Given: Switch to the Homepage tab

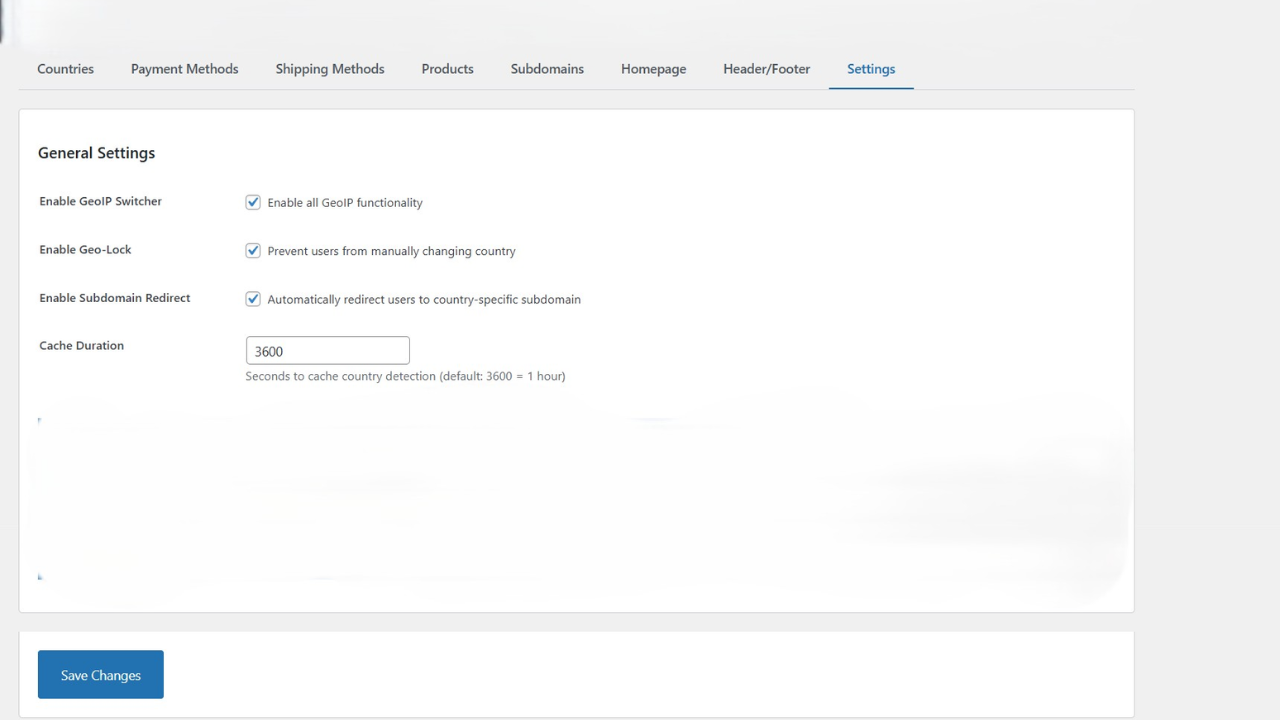Looking at the screenshot, I should point(653,68).
